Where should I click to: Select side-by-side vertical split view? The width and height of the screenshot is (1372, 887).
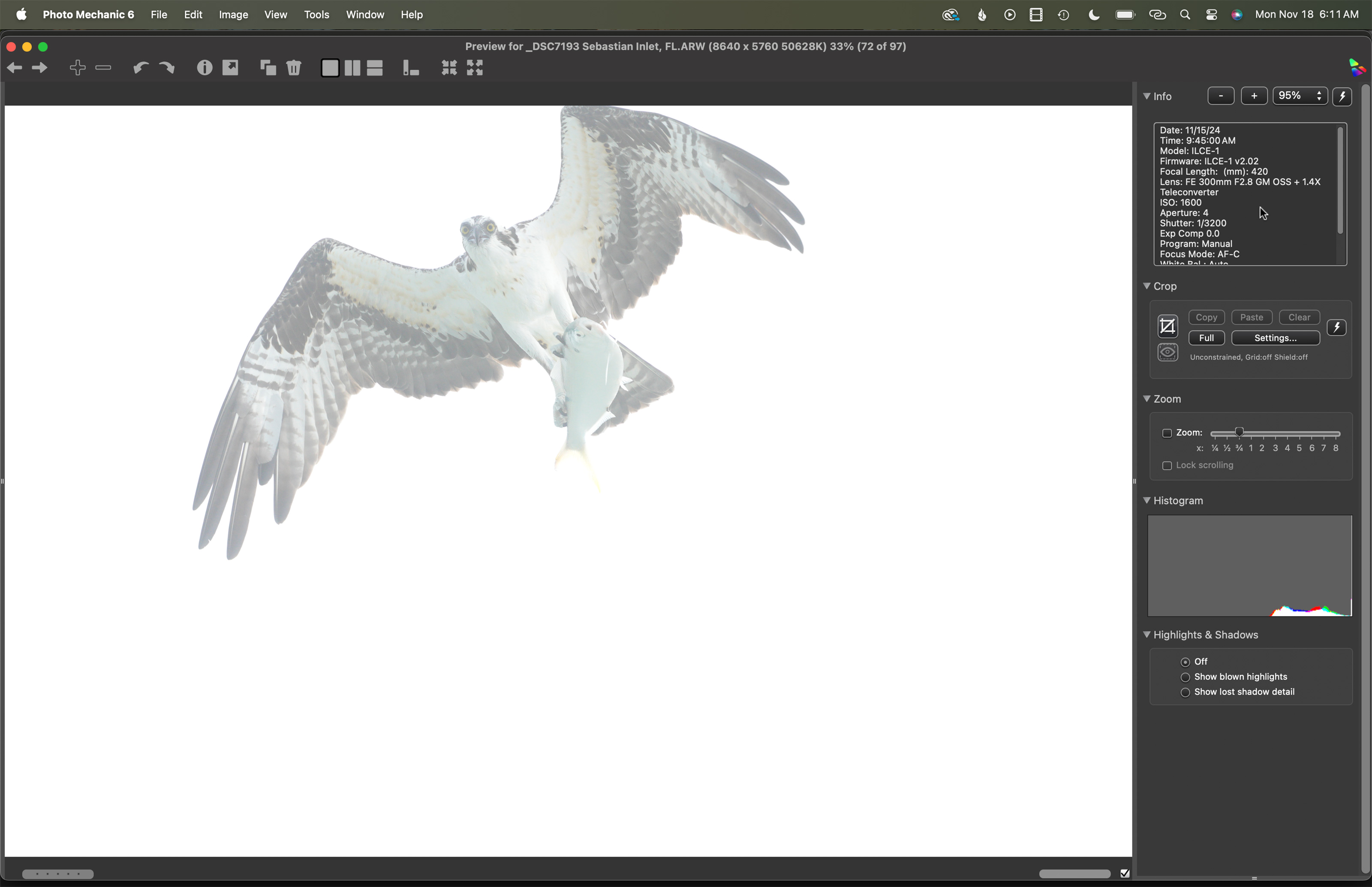point(352,68)
